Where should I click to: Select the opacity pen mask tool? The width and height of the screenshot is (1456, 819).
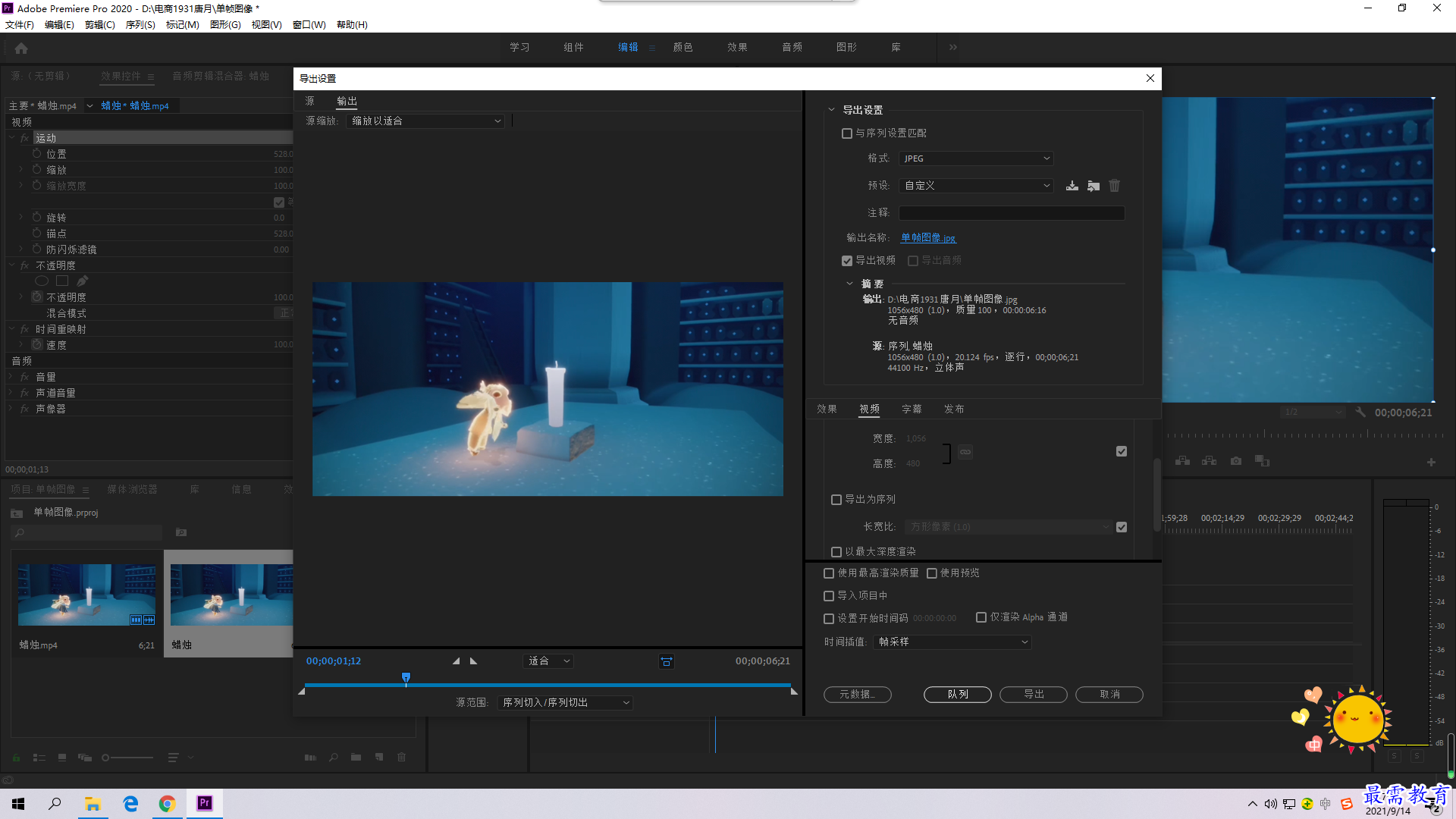point(82,281)
